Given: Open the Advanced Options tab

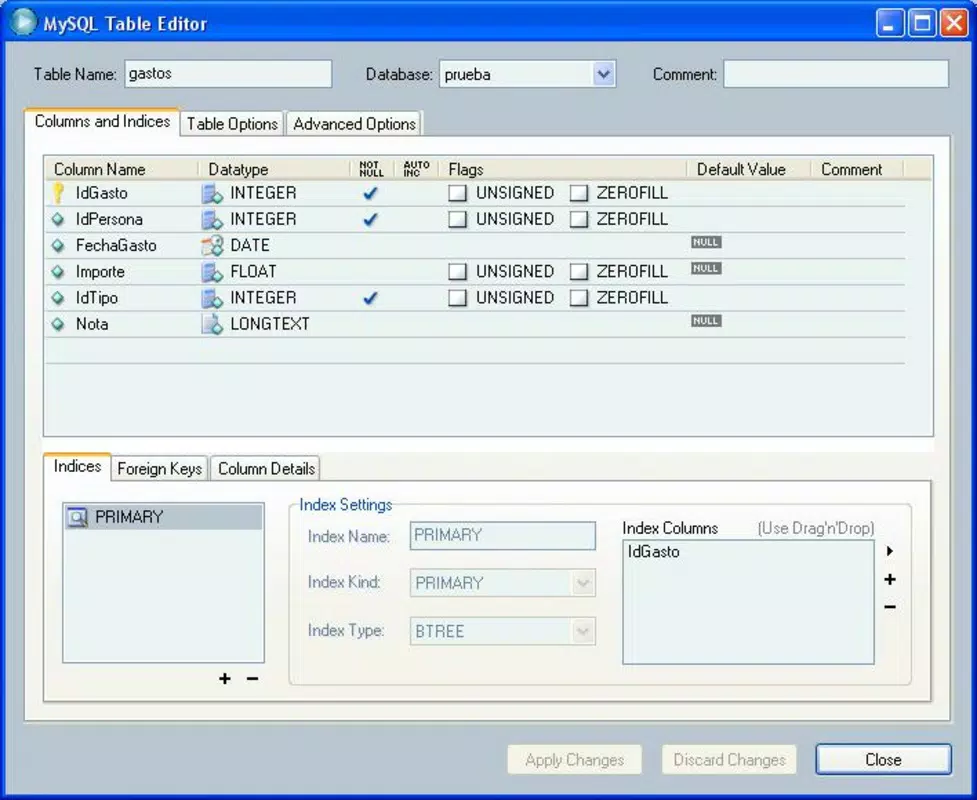Looking at the screenshot, I should tap(354, 124).
